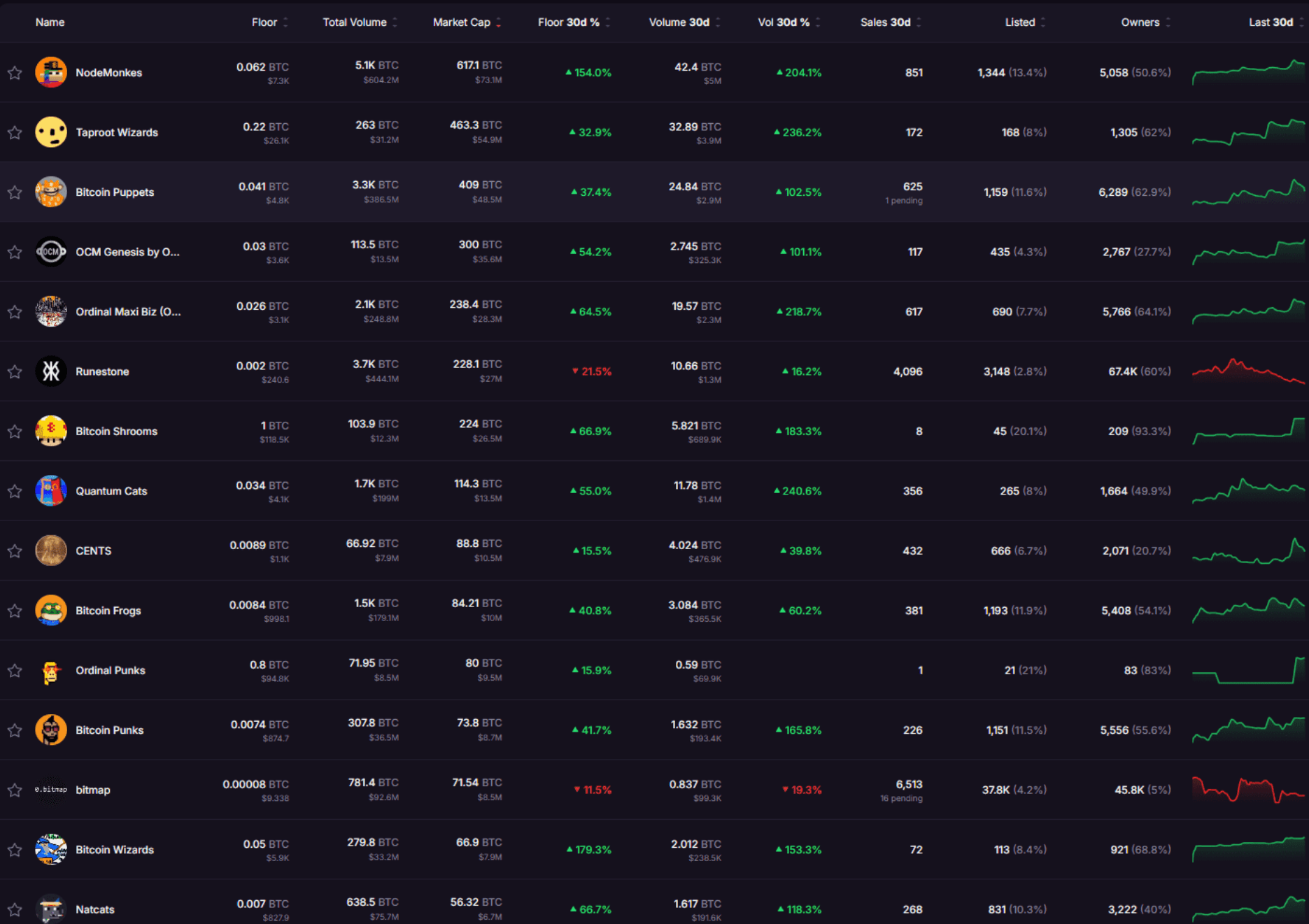Open the Bitcoin Wizards collection link
1309x924 pixels.
coord(115,850)
